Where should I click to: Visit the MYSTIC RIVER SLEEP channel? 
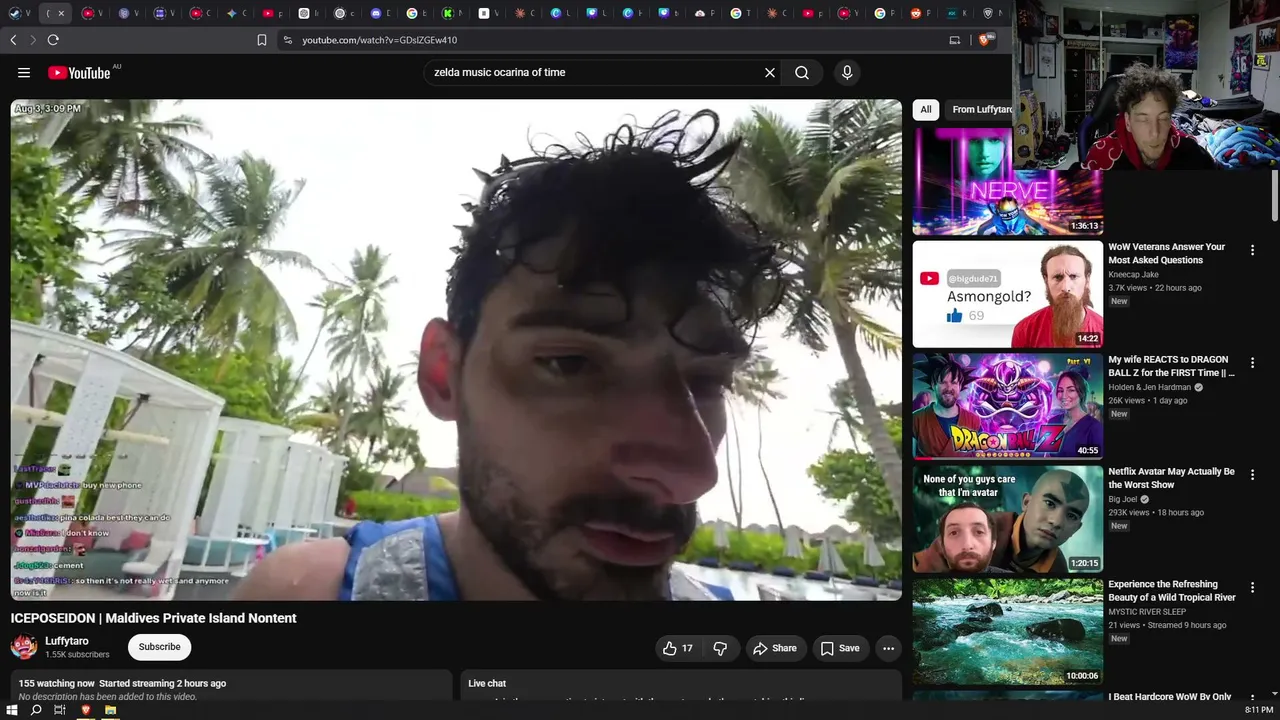pos(1147,612)
